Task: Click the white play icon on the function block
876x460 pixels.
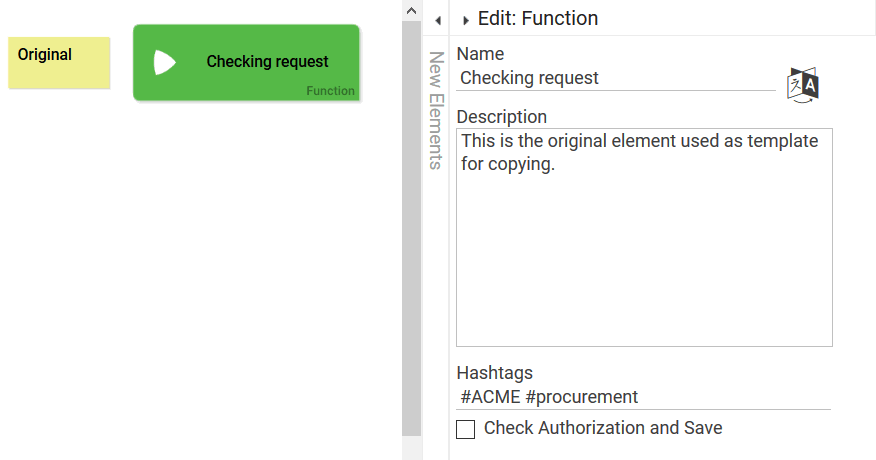Action: pyautogui.click(x=164, y=63)
